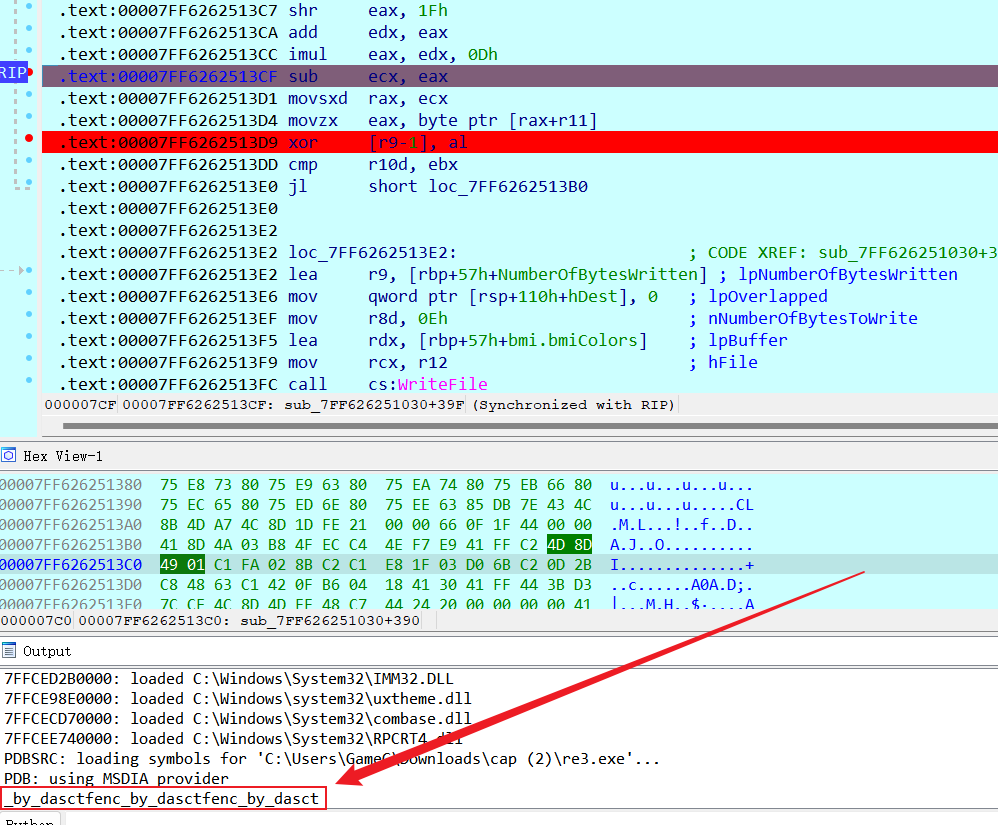Set breakpoint dot beside call cs:WriteFile

point(29,380)
